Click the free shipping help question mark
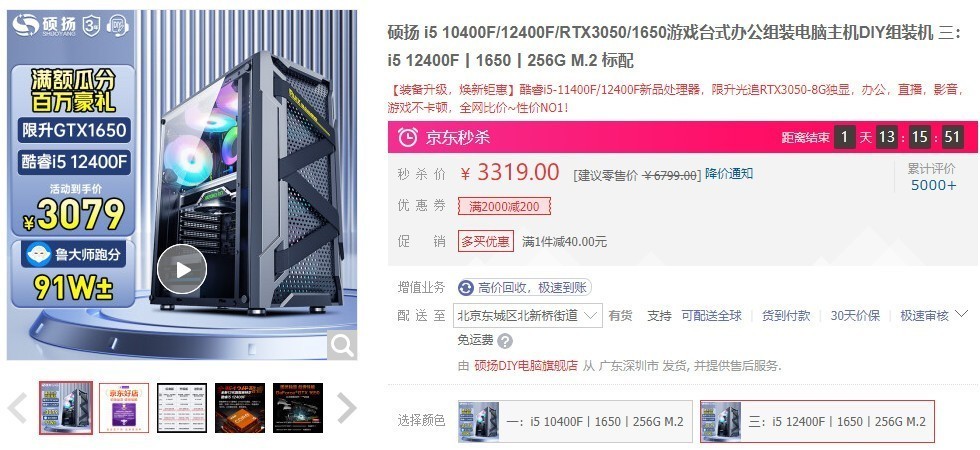980x450 pixels. (x=505, y=341)
